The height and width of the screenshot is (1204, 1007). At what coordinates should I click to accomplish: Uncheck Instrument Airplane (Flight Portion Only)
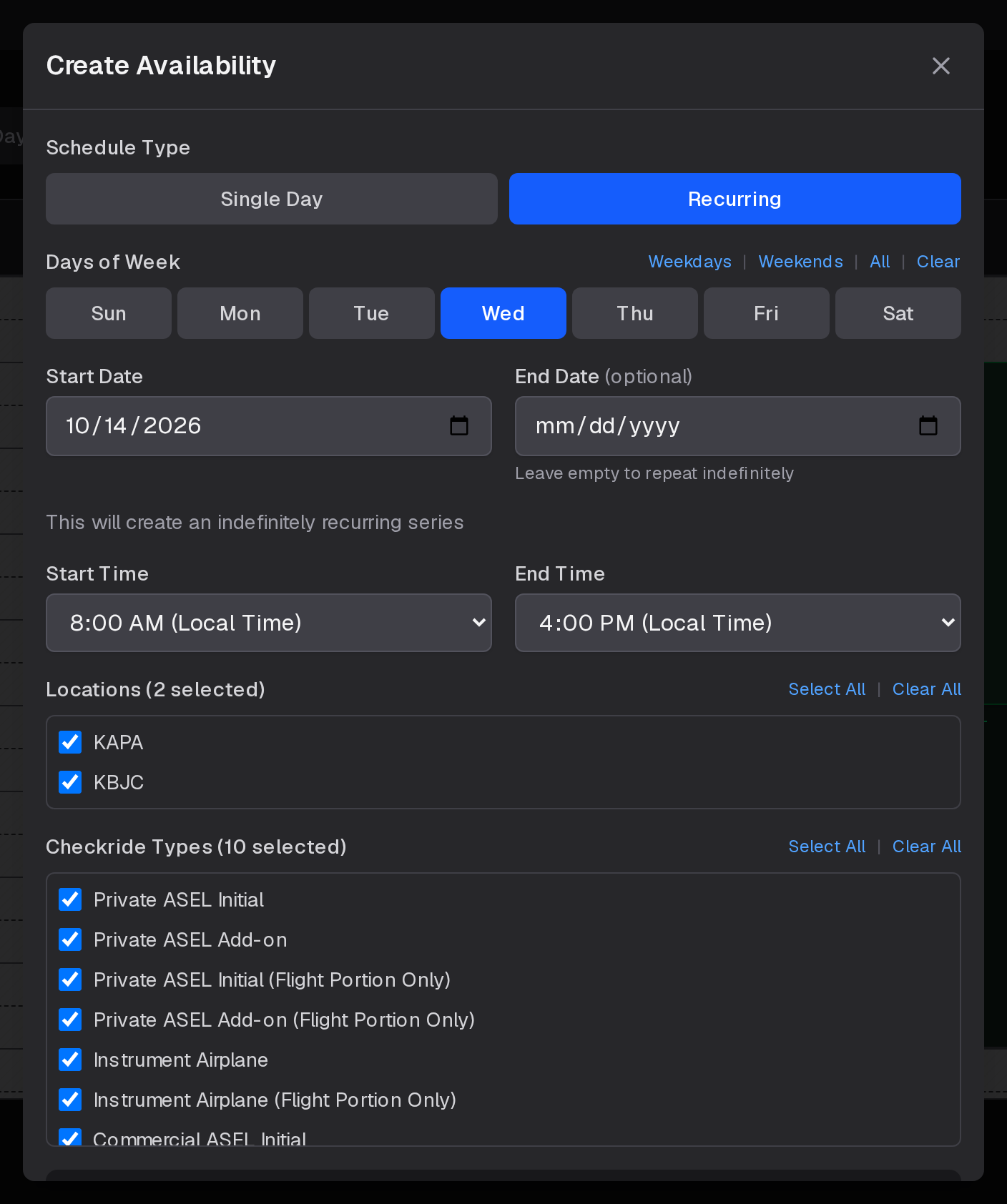pyautogui.click(x=70, y=1100)
